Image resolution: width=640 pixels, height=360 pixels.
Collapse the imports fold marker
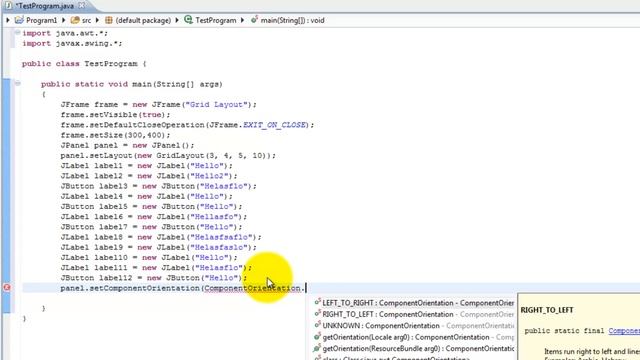18,33
